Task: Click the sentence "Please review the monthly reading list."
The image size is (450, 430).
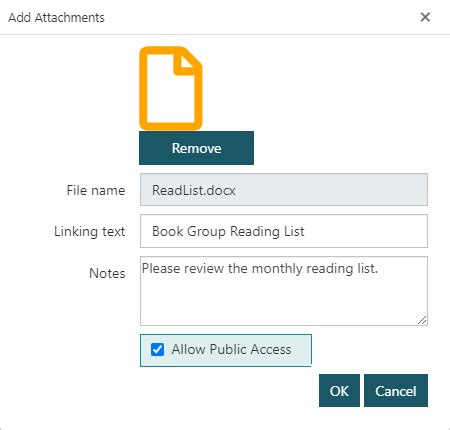Action: (x=260, y=268)
